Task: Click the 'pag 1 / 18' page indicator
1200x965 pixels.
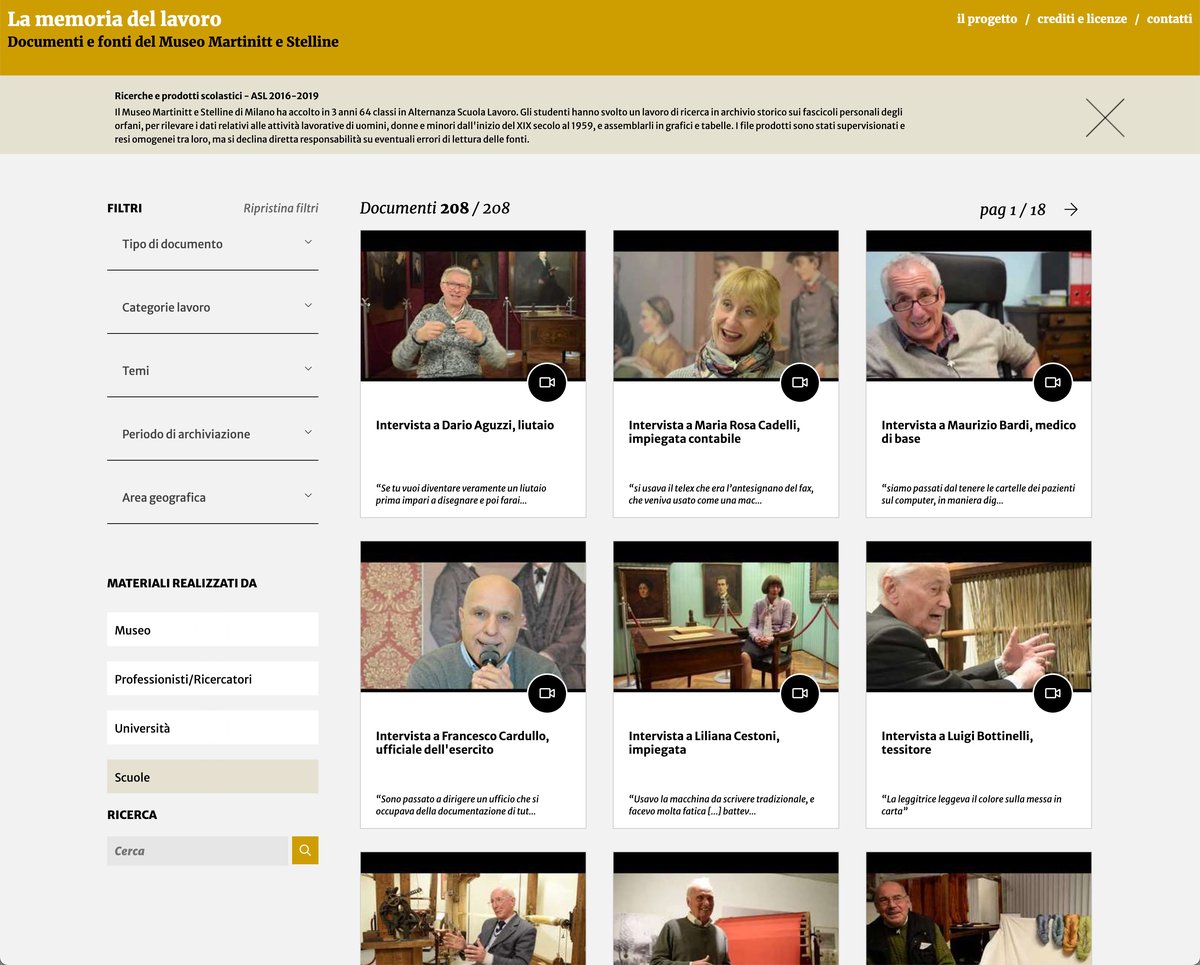Action: 1013,210
